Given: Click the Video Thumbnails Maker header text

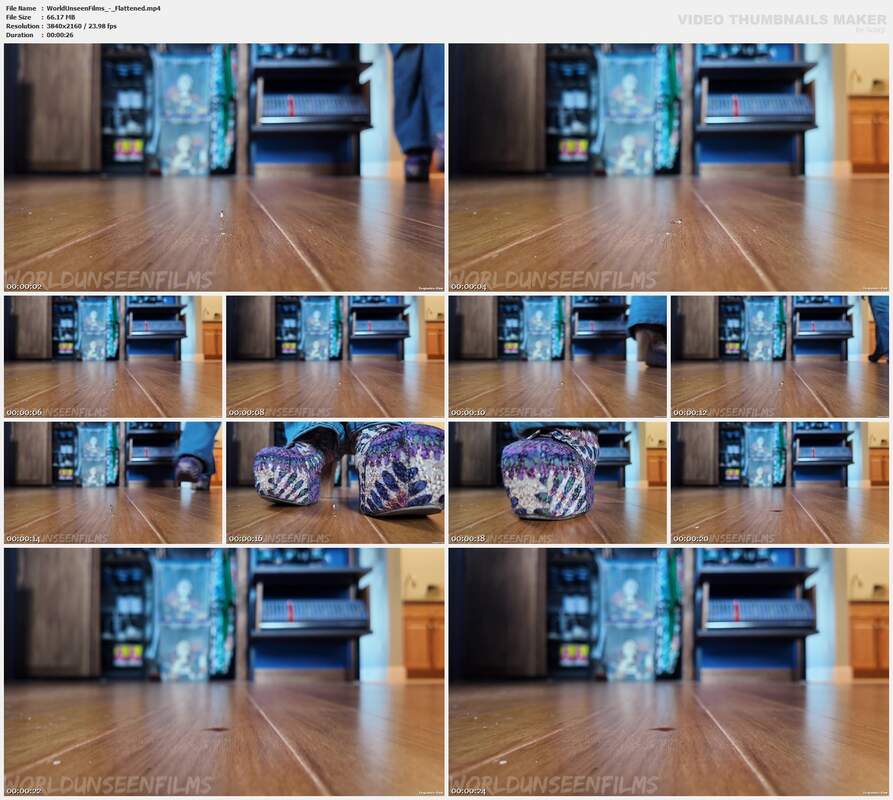Looking at the screenshot, I should [782, 20].
